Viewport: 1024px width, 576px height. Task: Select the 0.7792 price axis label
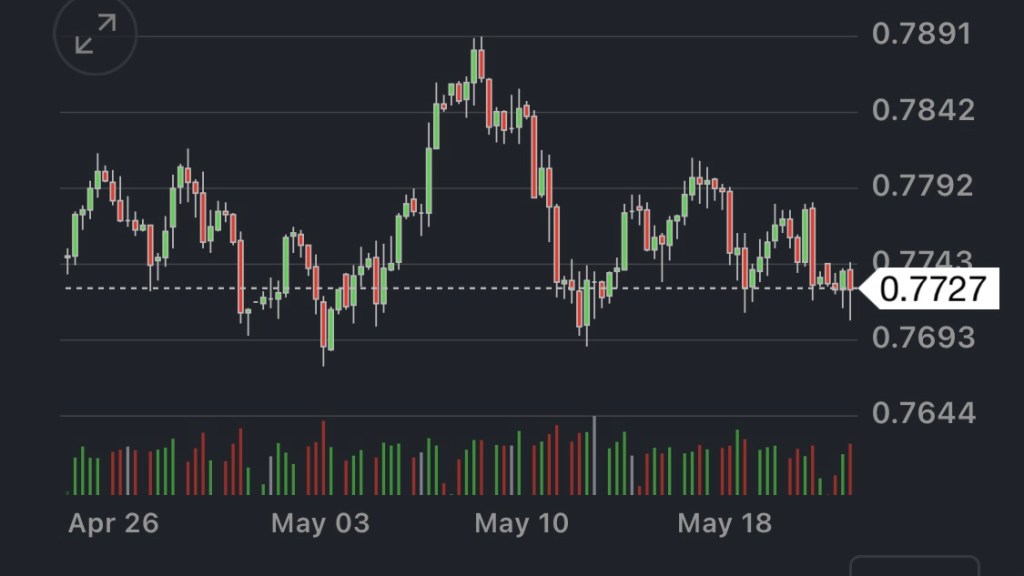click(921, 186)
